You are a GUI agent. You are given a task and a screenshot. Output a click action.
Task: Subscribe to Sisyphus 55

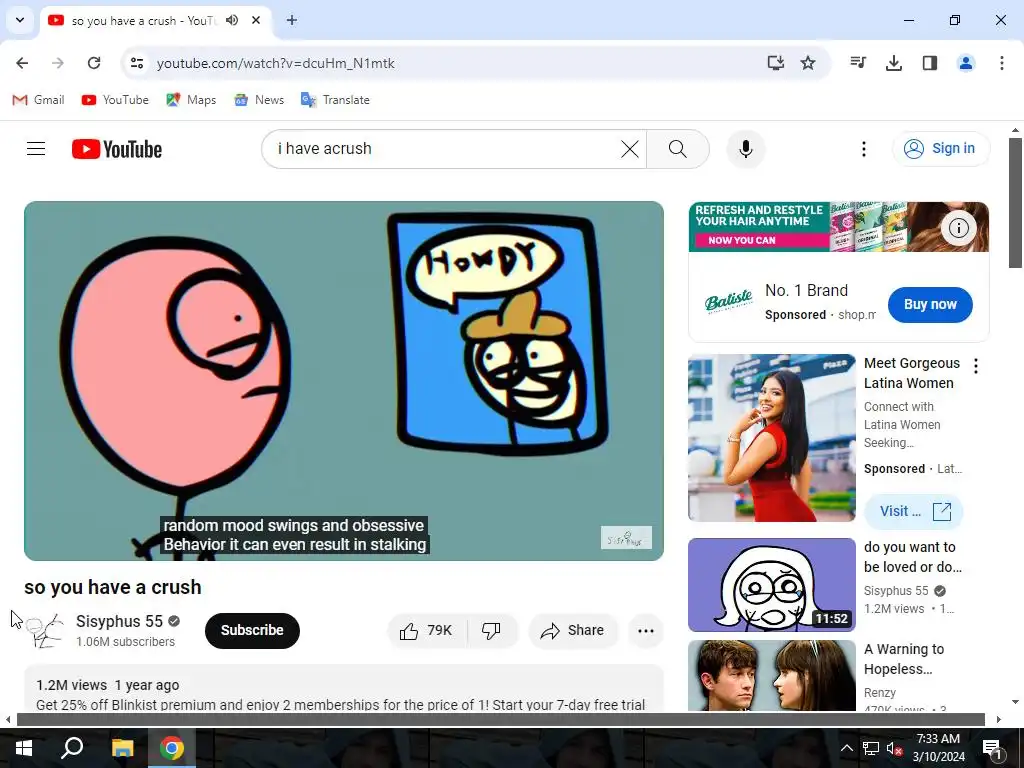pyautogui.click(x=252, y=630)
